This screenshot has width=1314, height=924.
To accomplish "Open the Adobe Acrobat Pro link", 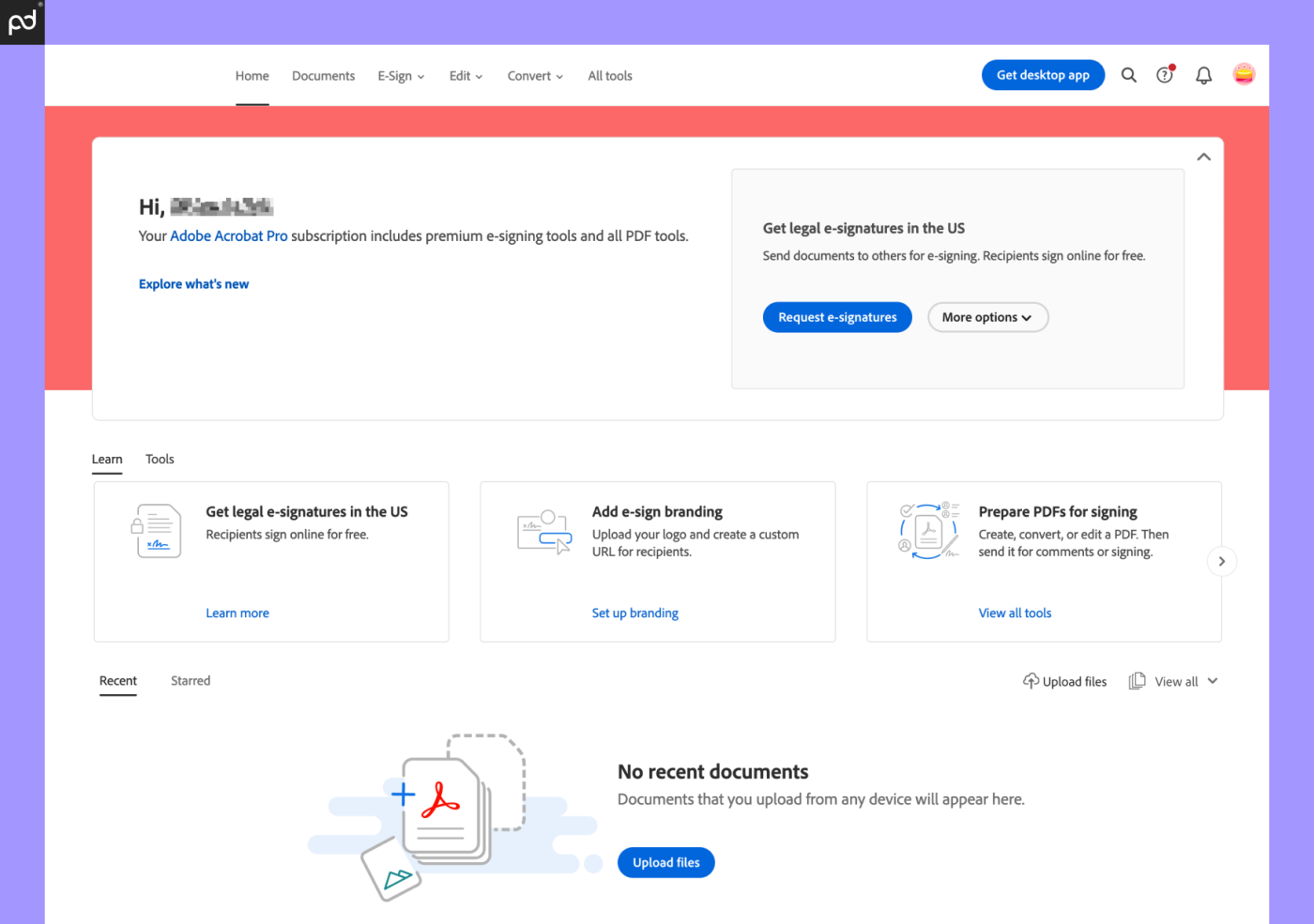I will point(228,235).
